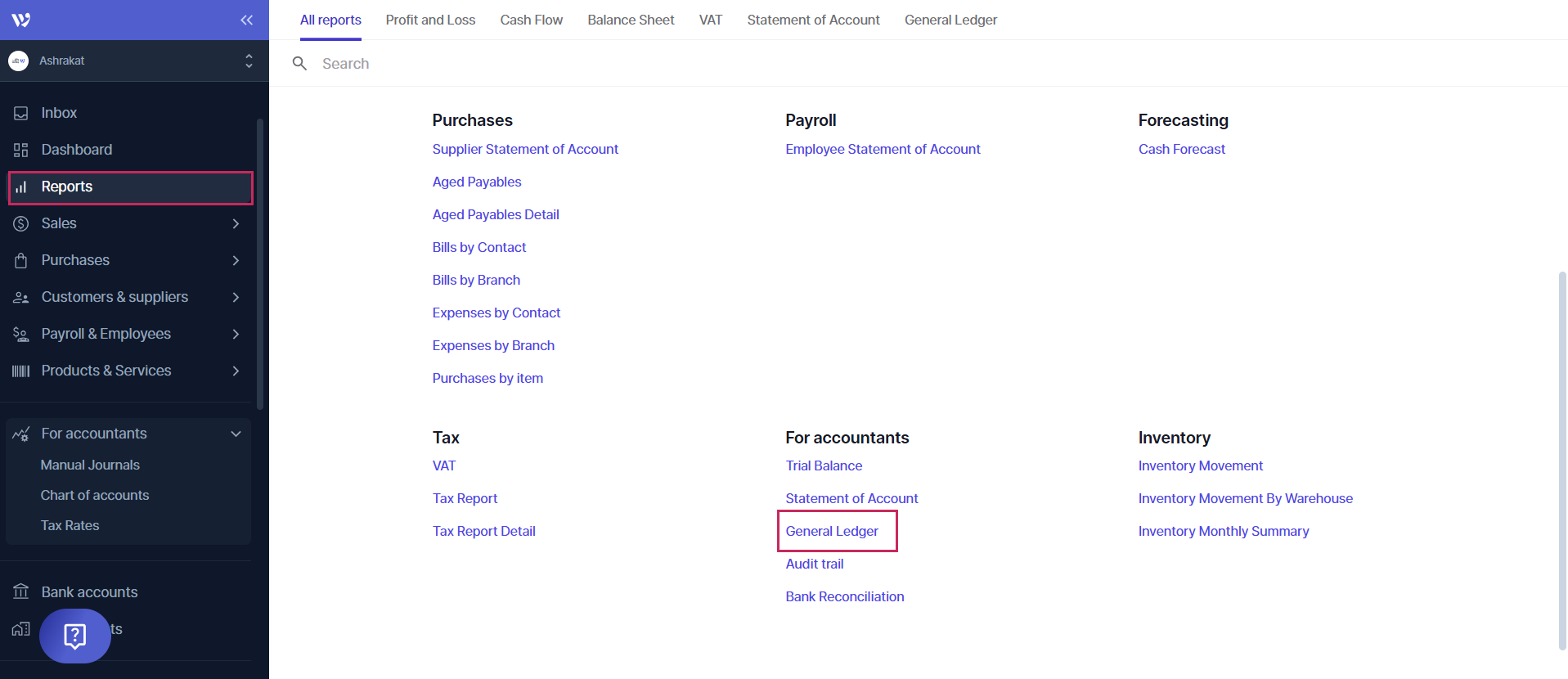Collapse the For accountants section
Image resolution: width=1568 pixels, height=679 pixels.
236,434
